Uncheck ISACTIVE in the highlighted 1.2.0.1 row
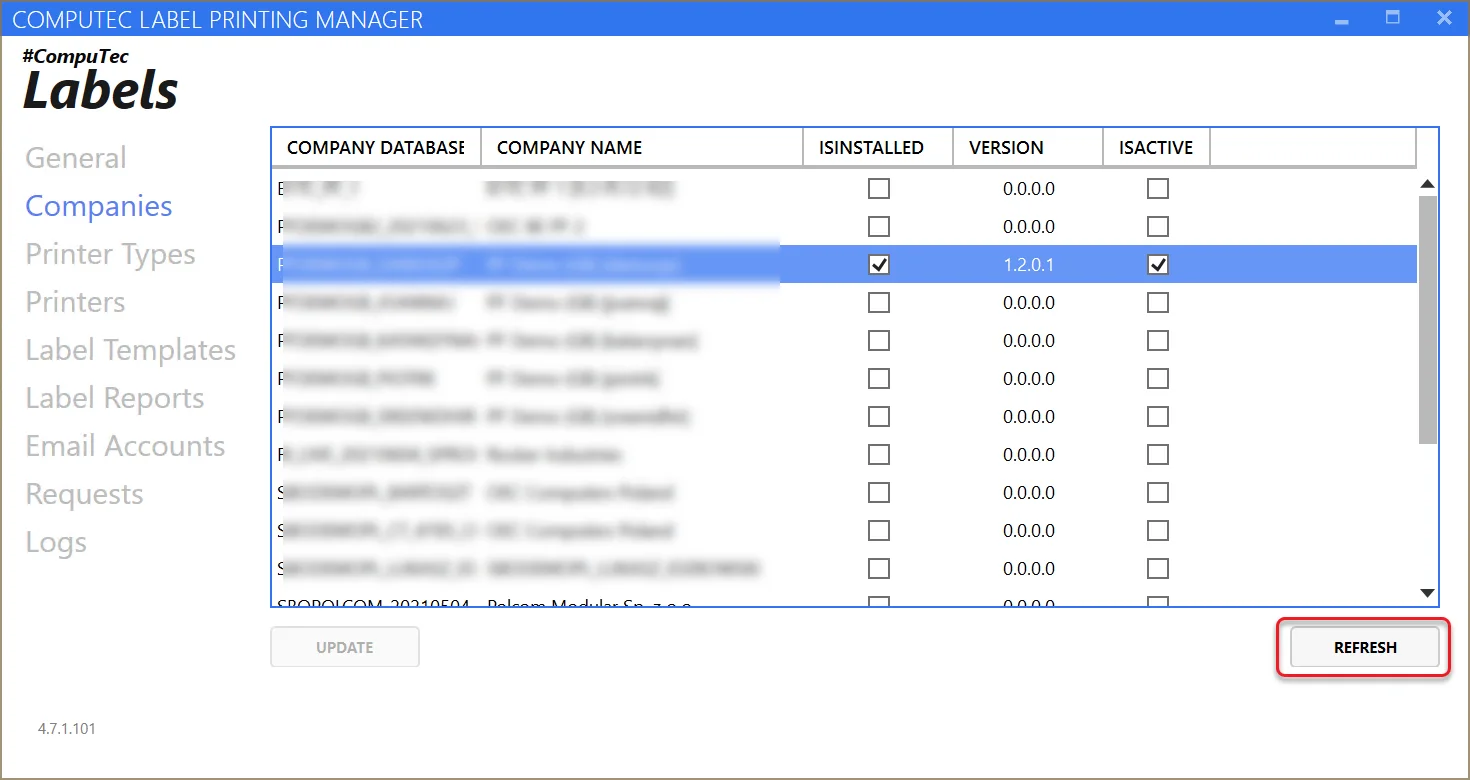The image size is (1470, 780). [x=1157, y=265]
